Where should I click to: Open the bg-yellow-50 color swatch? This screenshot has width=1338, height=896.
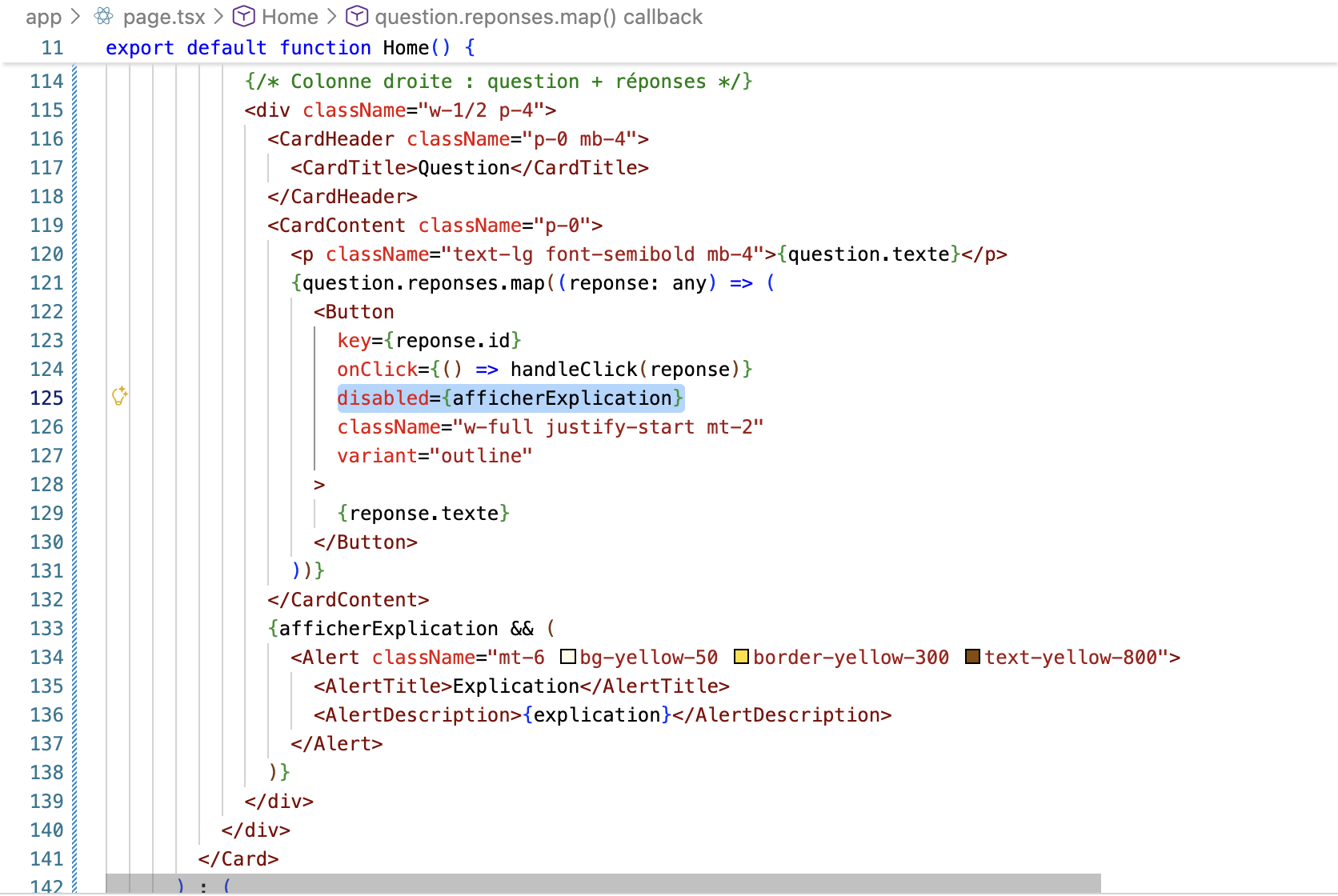click(568, 657)
